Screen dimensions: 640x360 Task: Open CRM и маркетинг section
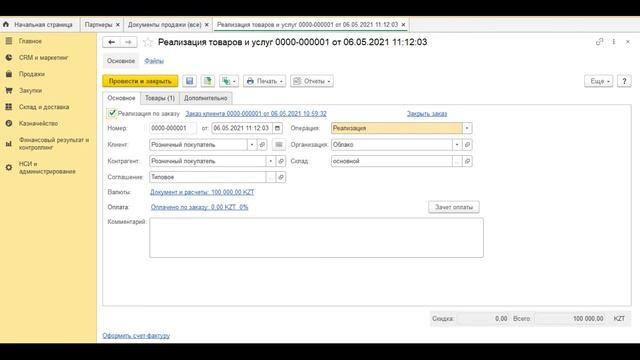[x=43, y=58]
